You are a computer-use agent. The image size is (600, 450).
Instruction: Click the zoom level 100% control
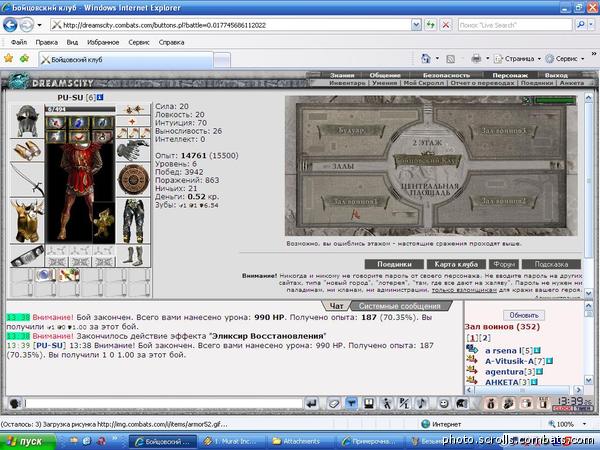coord(567,424)
